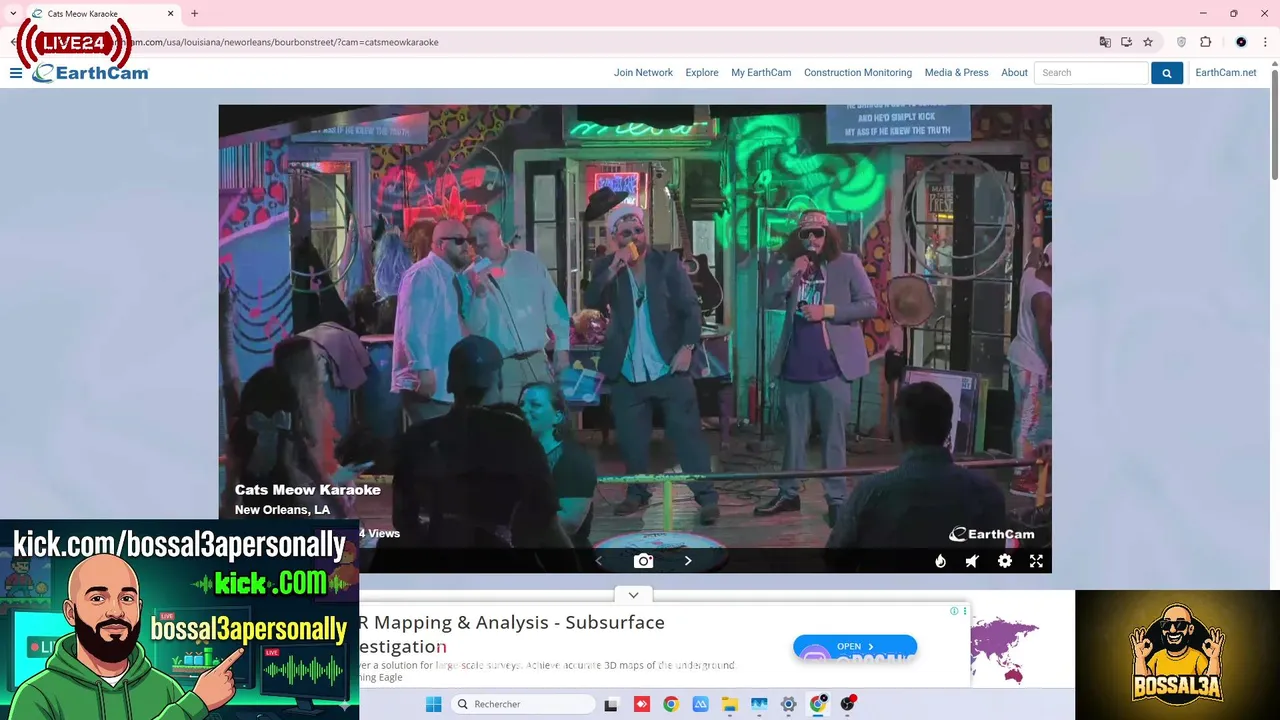Screen dimensions: 1280x720
Task: Switch to active Chrome profile window on taskbar
Action: 818,704
